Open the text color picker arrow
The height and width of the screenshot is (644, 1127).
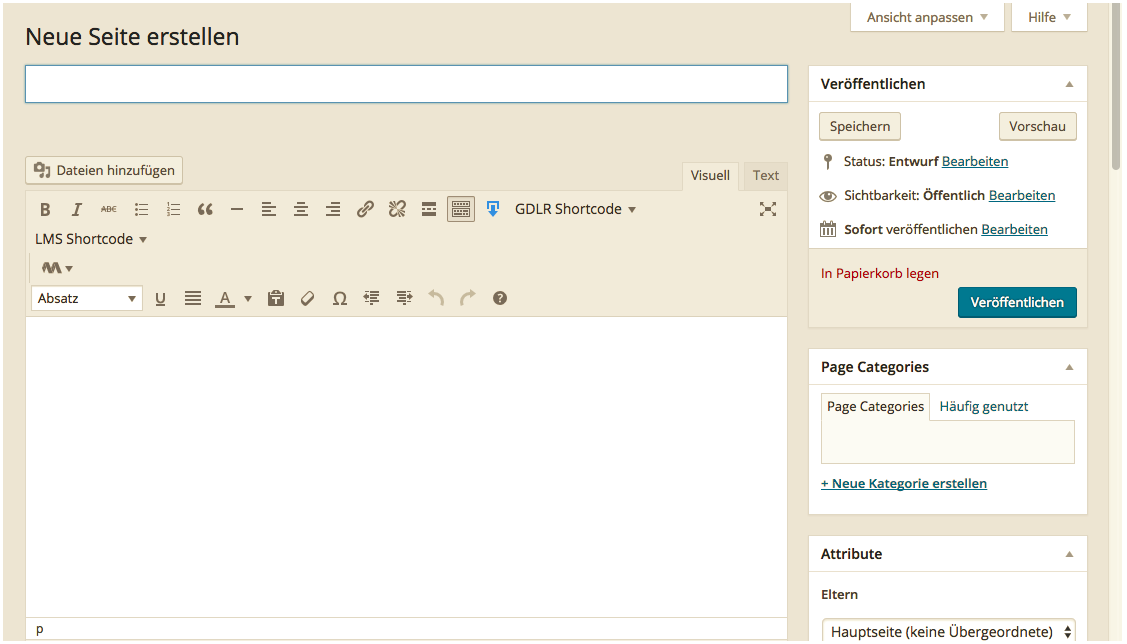(x=248, y=298)
